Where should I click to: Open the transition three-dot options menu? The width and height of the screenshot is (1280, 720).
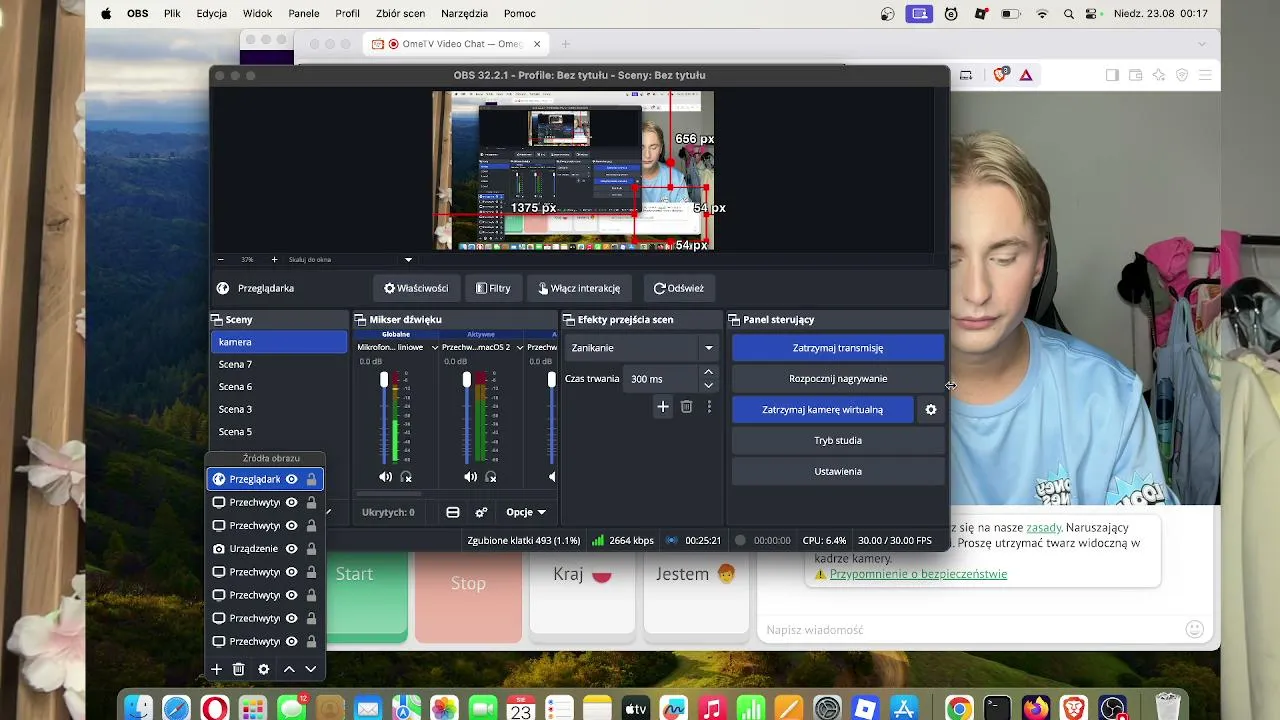[x=709, y=406]
